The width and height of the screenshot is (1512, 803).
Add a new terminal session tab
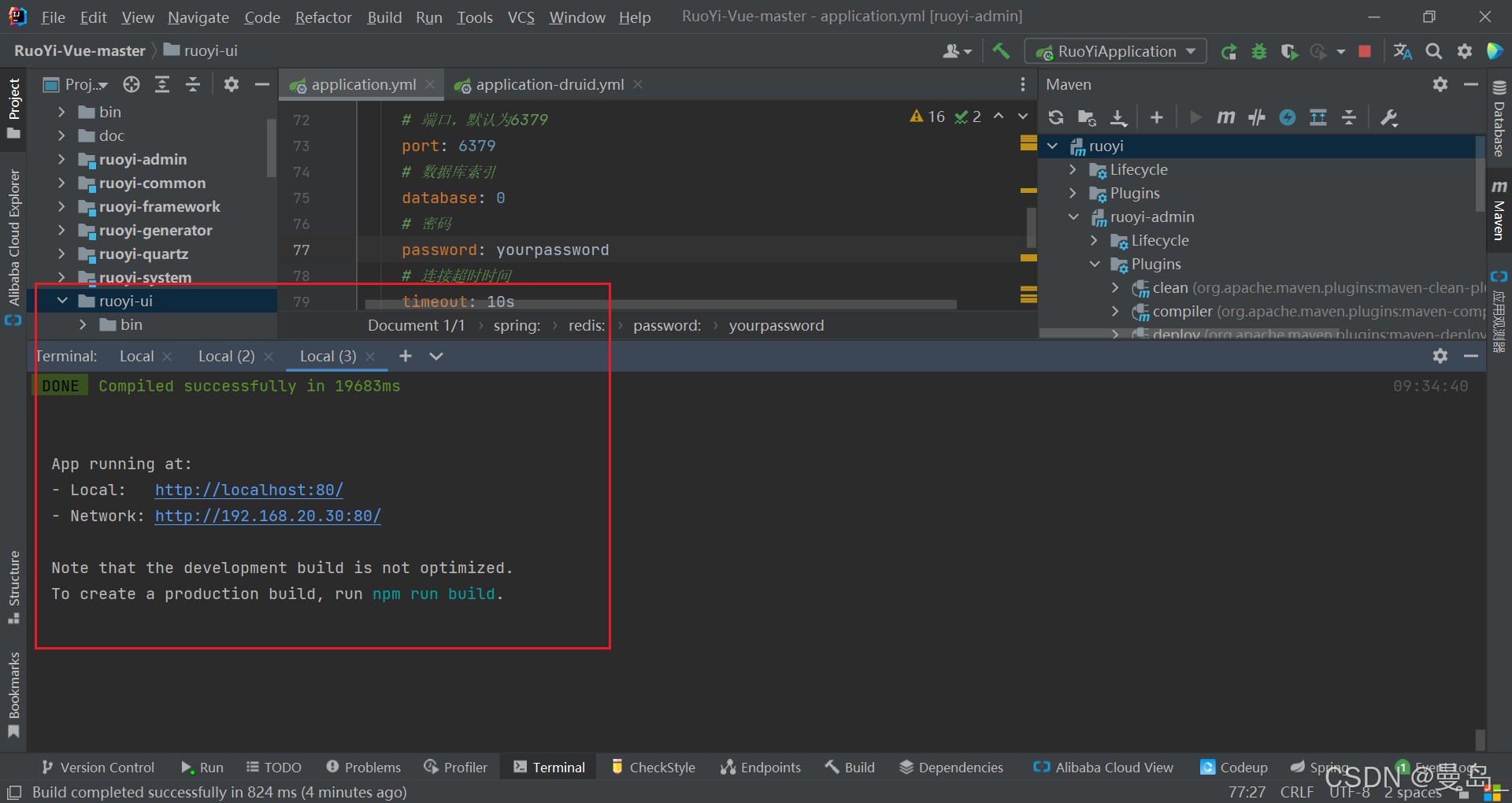[x=405, y=356]
